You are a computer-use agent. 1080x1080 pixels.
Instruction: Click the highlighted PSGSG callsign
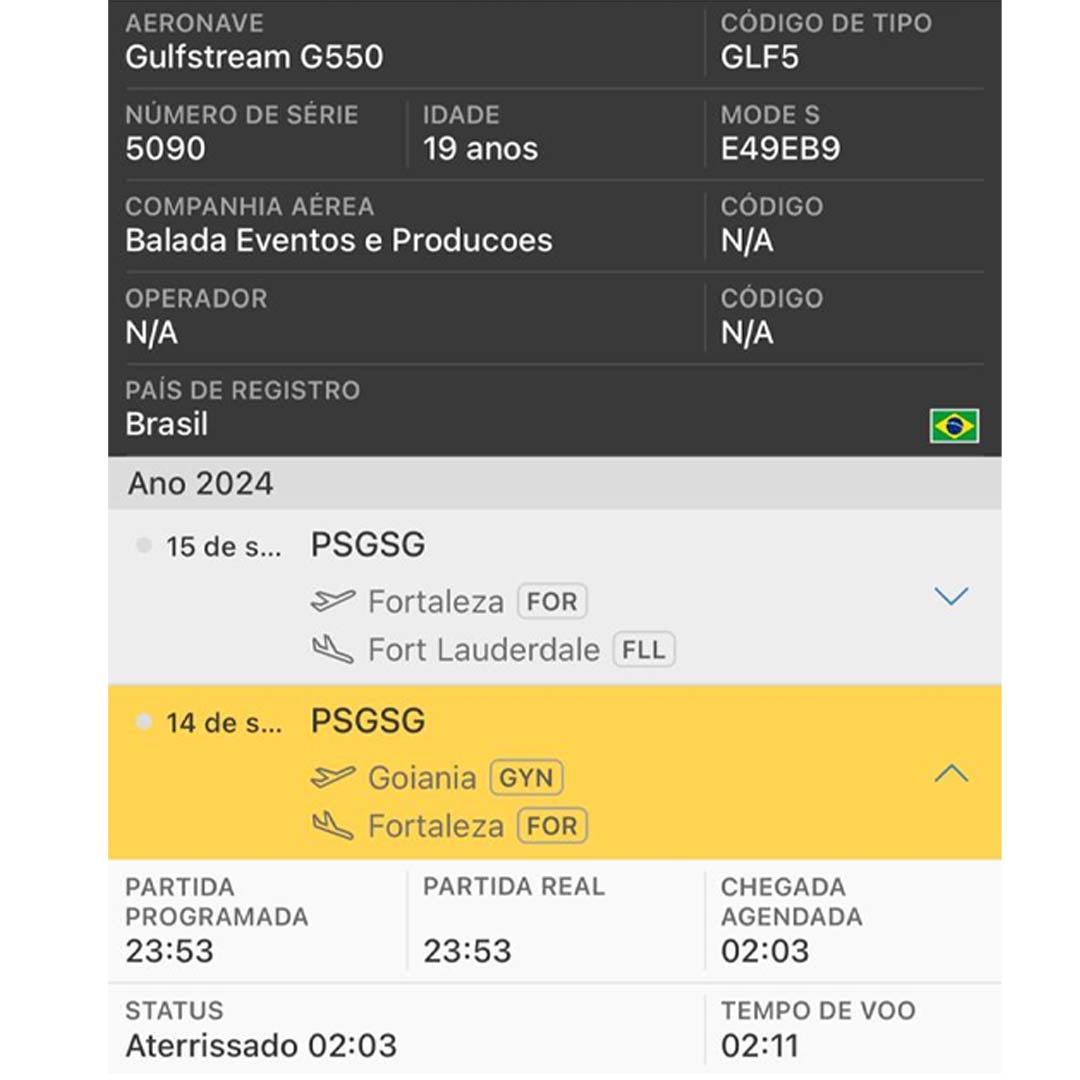click(368, 721)
